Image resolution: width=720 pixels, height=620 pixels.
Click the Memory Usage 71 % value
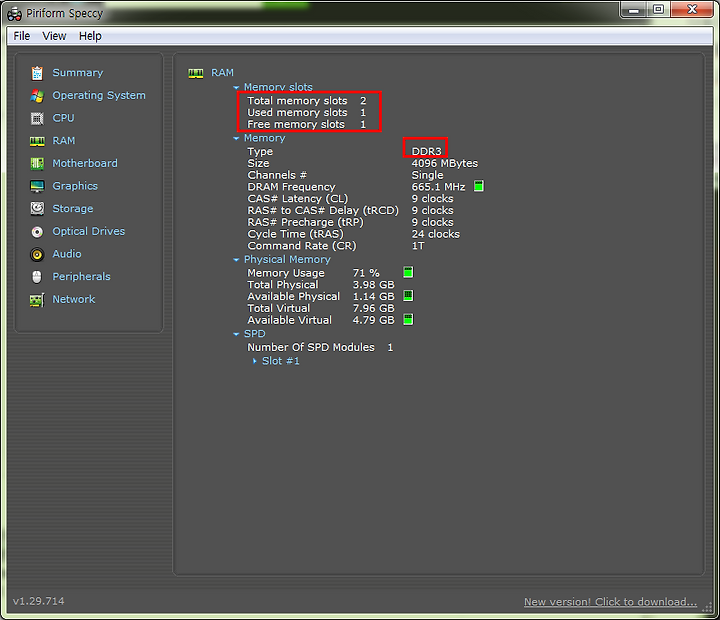coord(366,273)
